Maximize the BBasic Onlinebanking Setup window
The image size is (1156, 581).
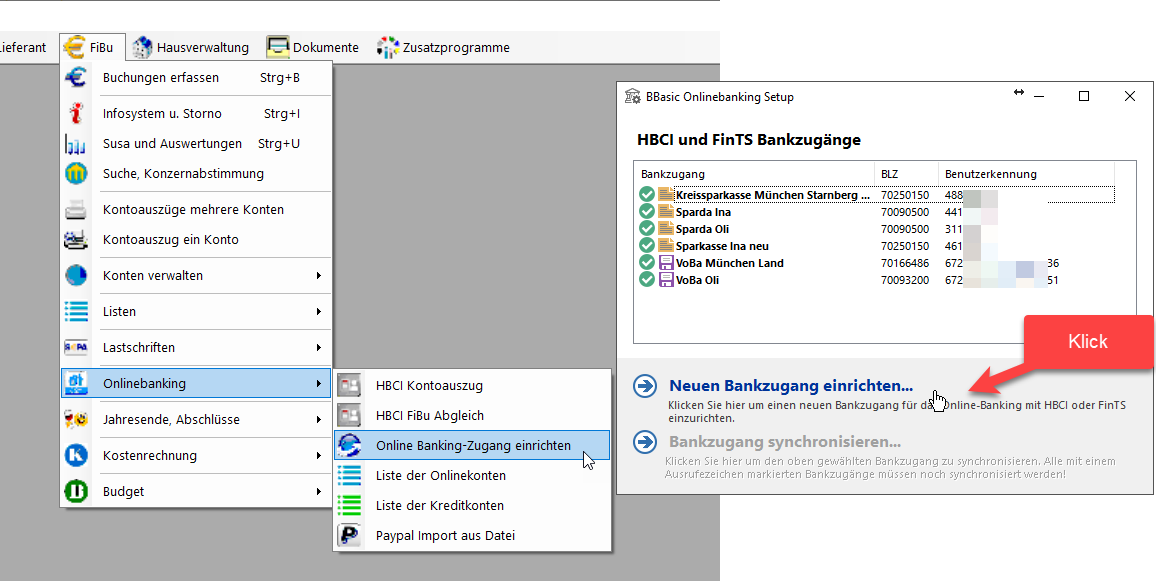(1084, 97)
